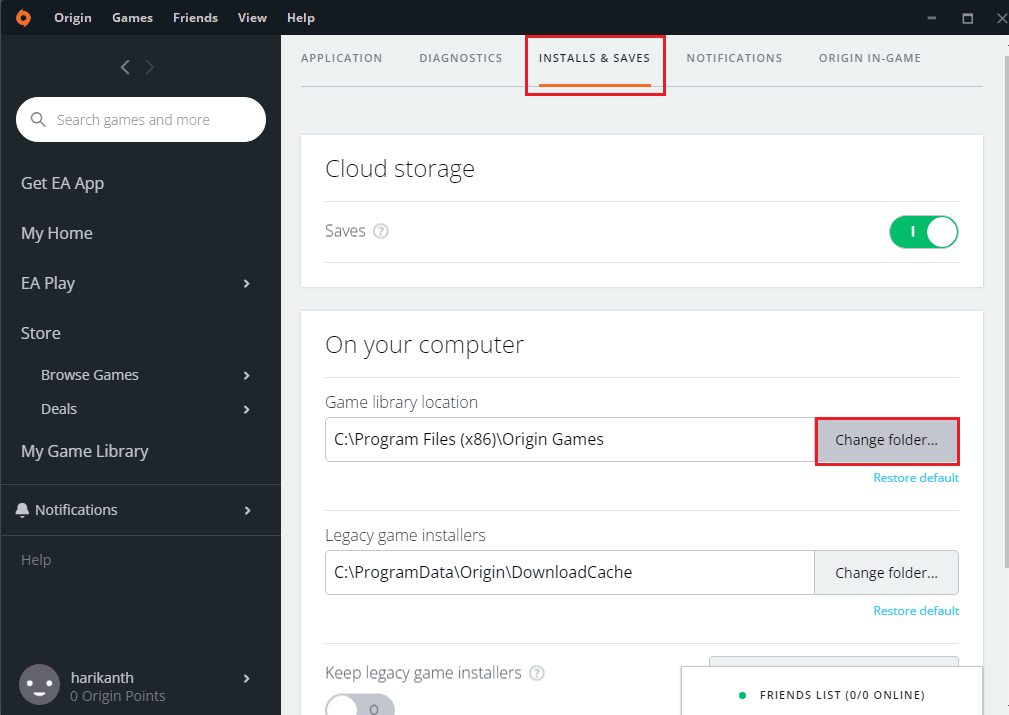Screen dimensions: 1009x715
Task: Restore default game library location
Action: (x=916, y=478)
